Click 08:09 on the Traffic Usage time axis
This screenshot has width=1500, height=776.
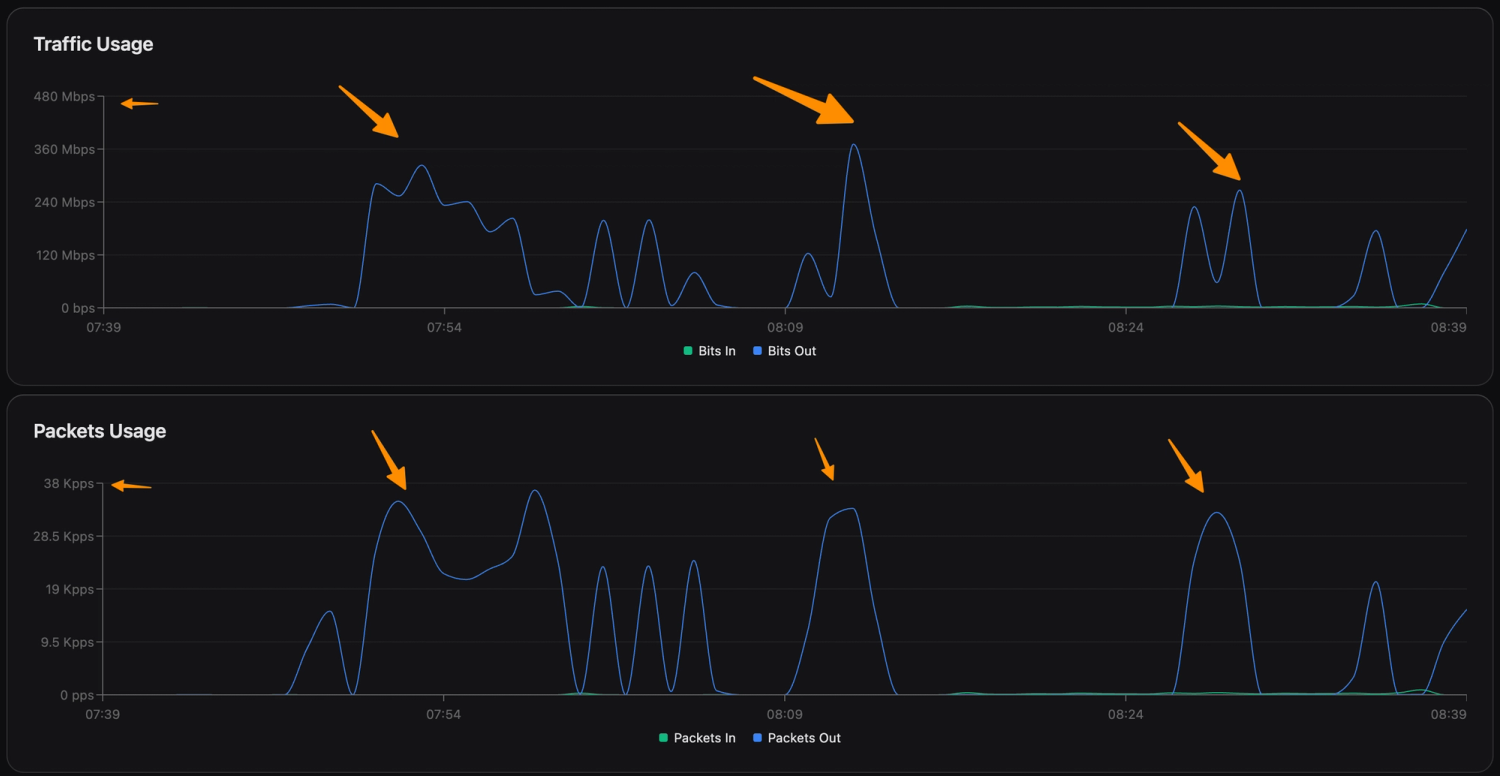point(785,327)
